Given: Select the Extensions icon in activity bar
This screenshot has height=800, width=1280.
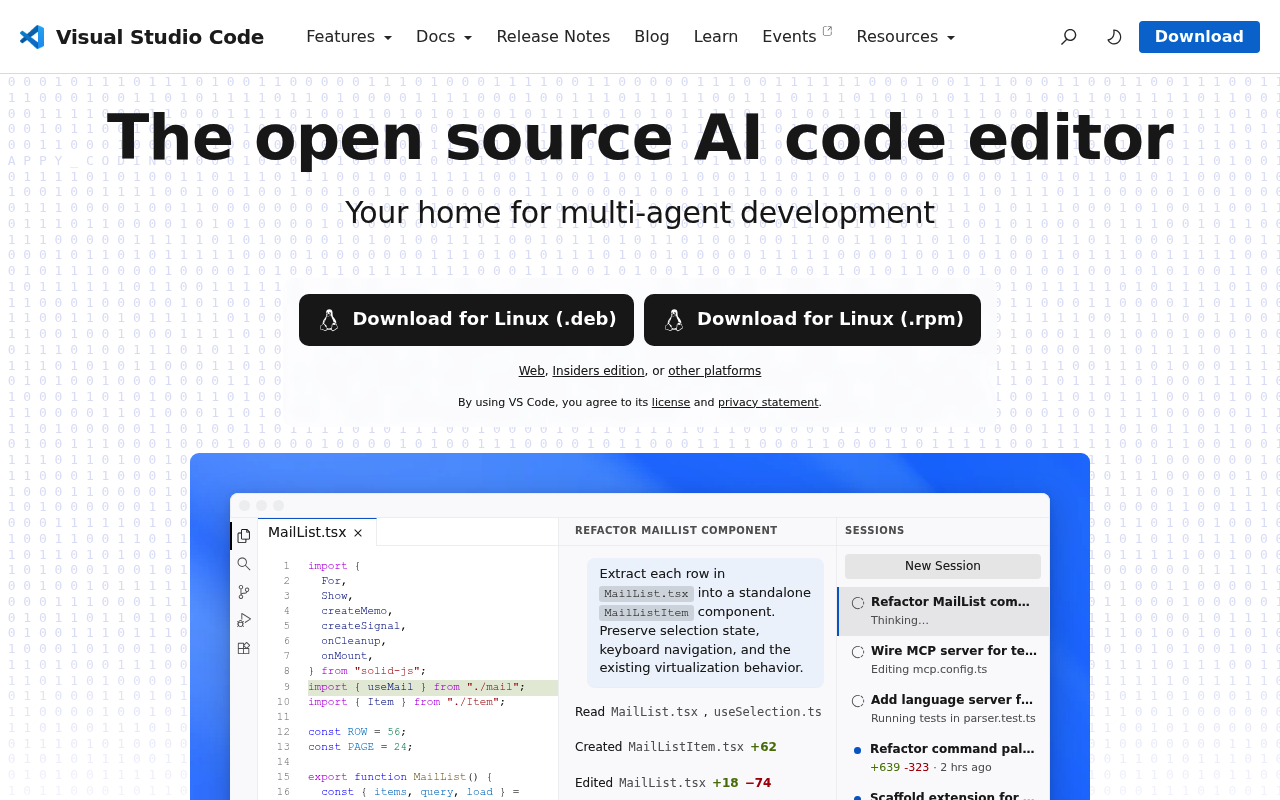Looking at the screenshot, I should [244, 648].
